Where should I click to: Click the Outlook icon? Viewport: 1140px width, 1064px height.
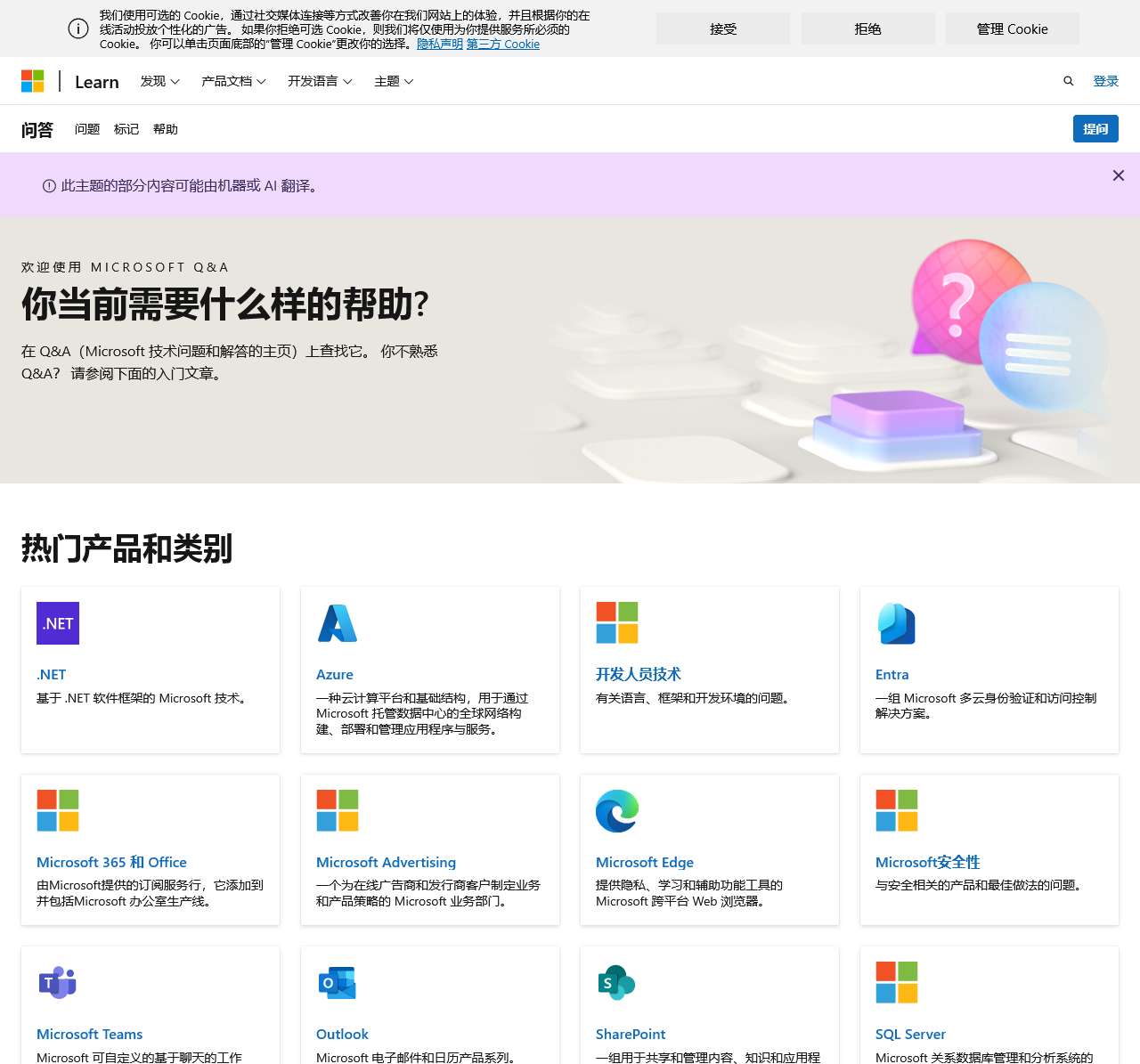pyautogui.click(x=338, y=982)
